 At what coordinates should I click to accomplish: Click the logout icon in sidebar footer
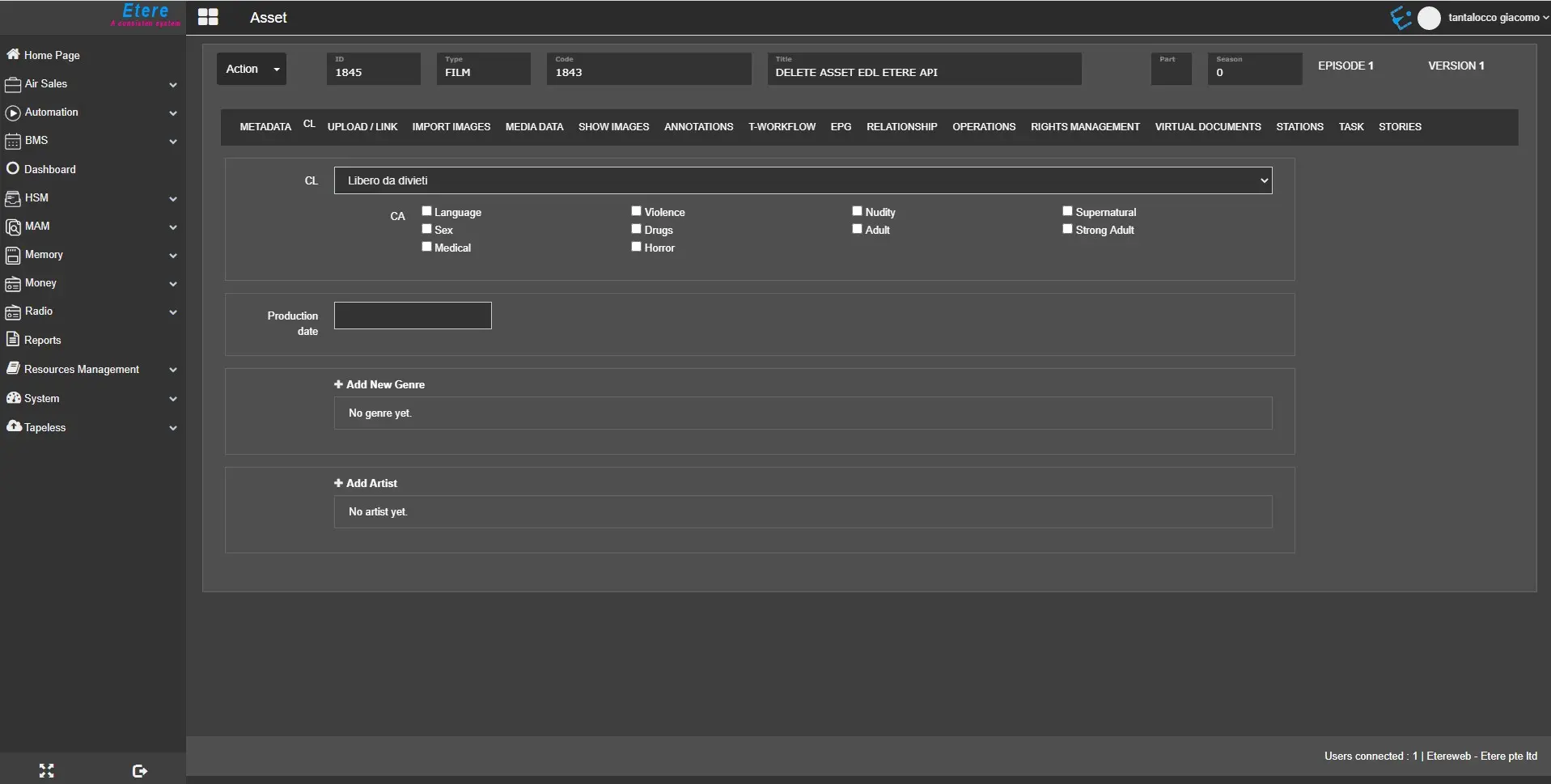(139, 770)
